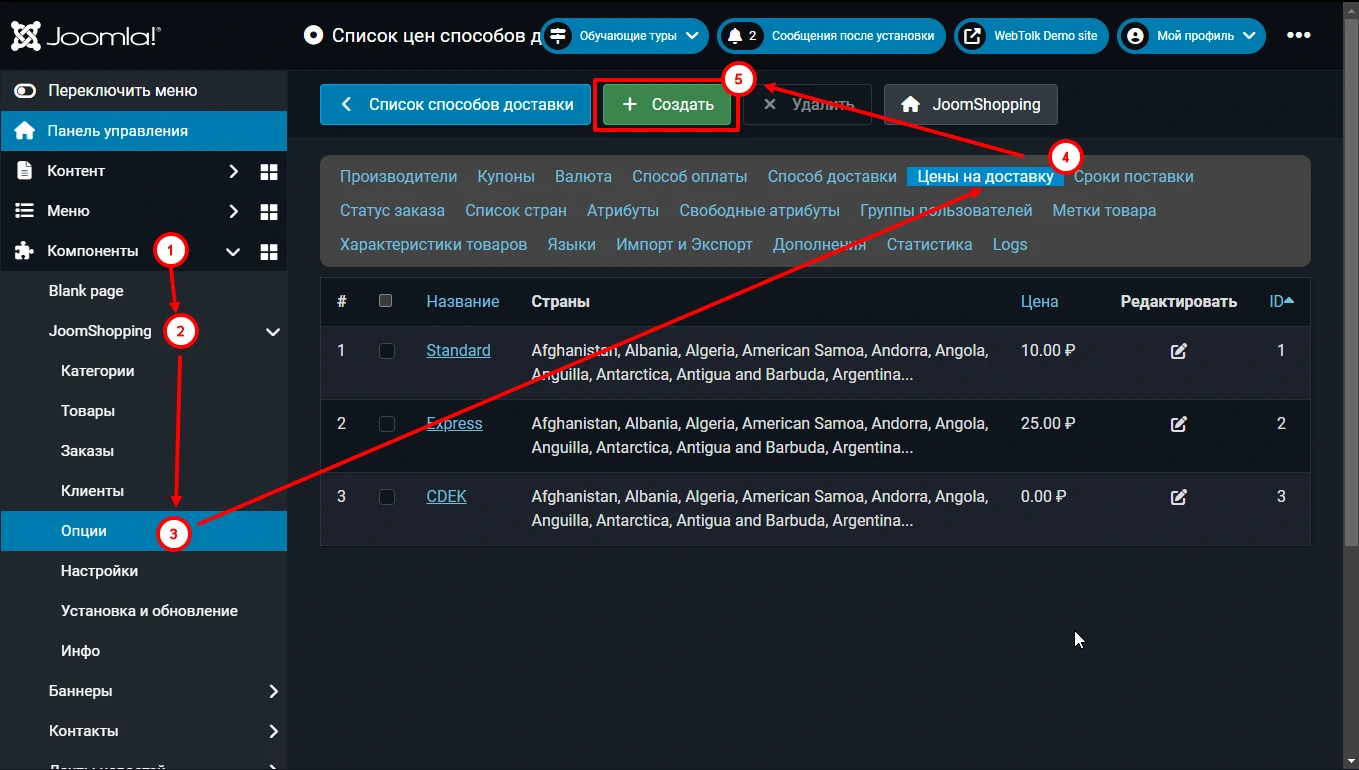Click edit icon for Express row
1359x770 pixels.
click(x=1179, y=424)
